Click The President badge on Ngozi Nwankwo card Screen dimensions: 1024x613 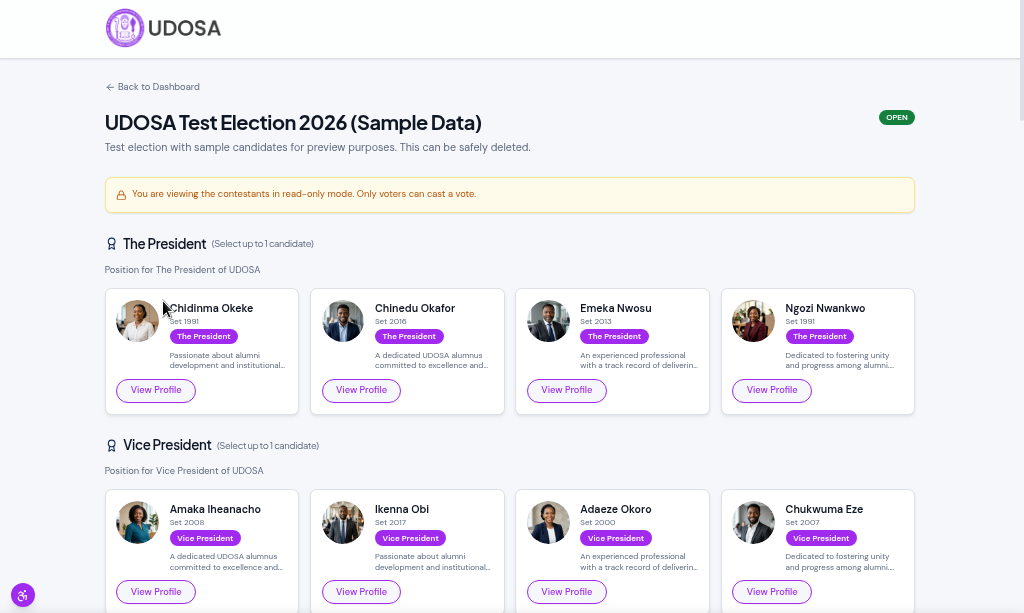tap(820, 337)
